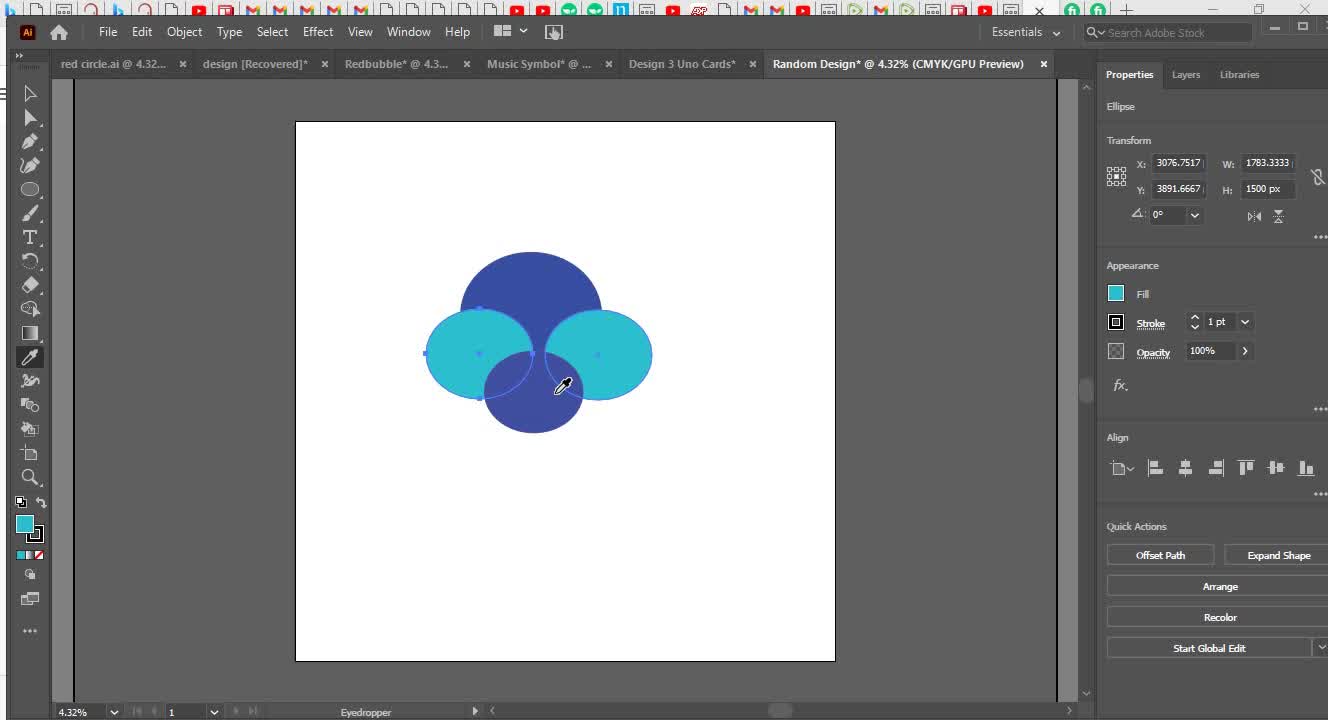The height and width of the screenshot is (720, 1328).
Task: Select the Selection tool arrow
Action: tap(30, 93)
